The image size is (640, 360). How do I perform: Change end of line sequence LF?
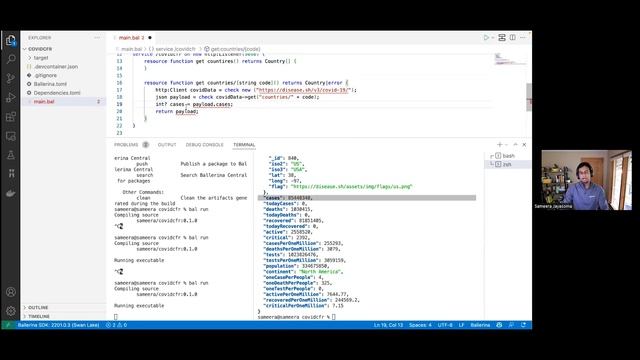point(461,325)
